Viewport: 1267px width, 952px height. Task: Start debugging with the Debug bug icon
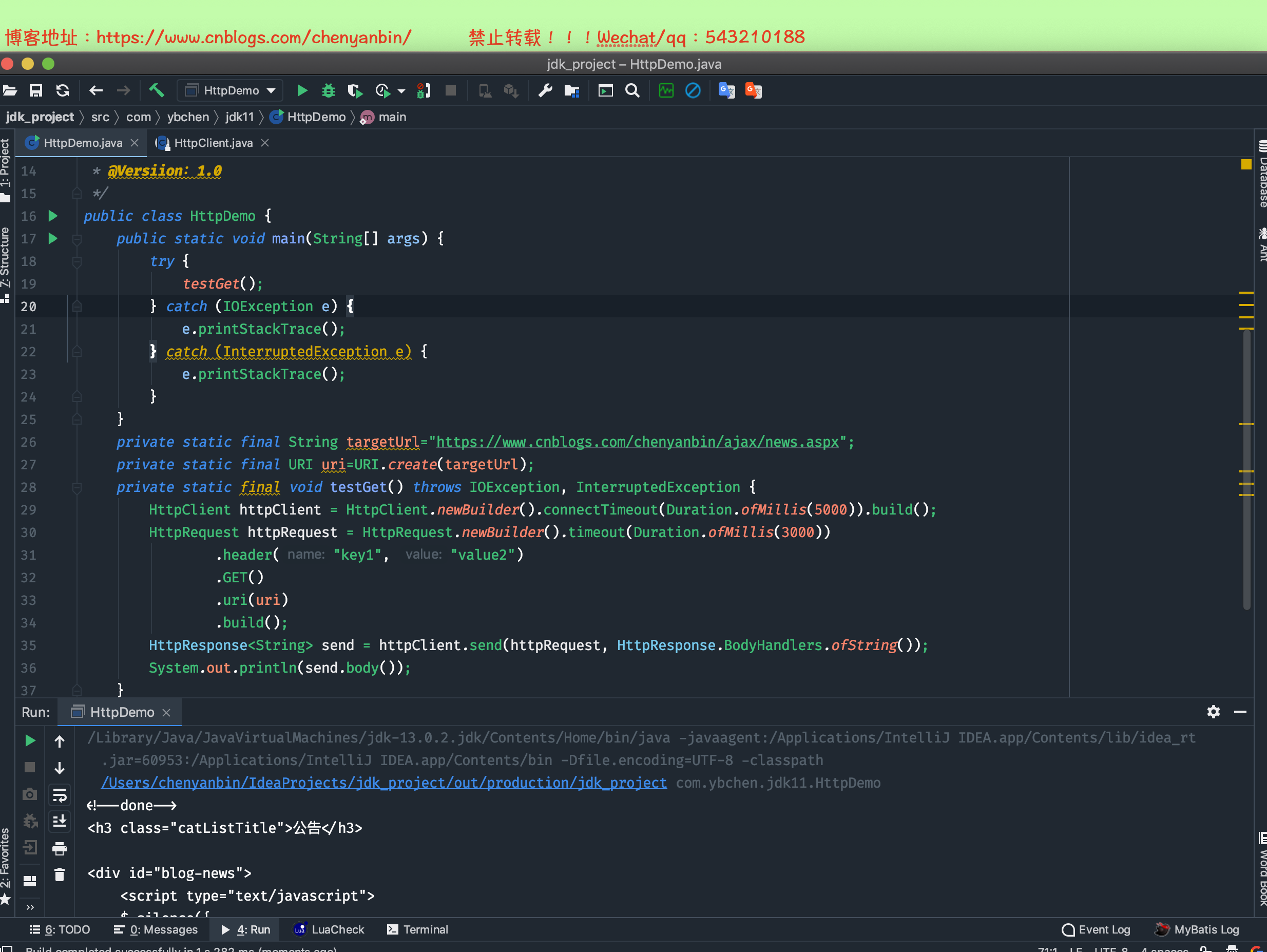click(x=328, y=90)
